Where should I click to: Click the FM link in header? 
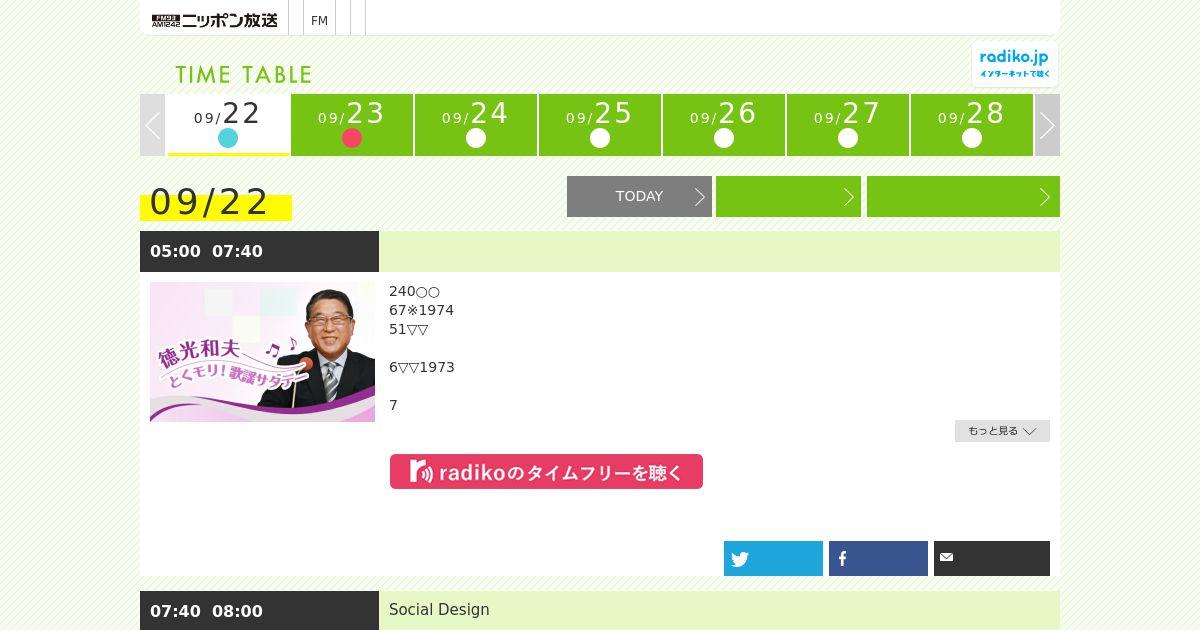[320, 20]
